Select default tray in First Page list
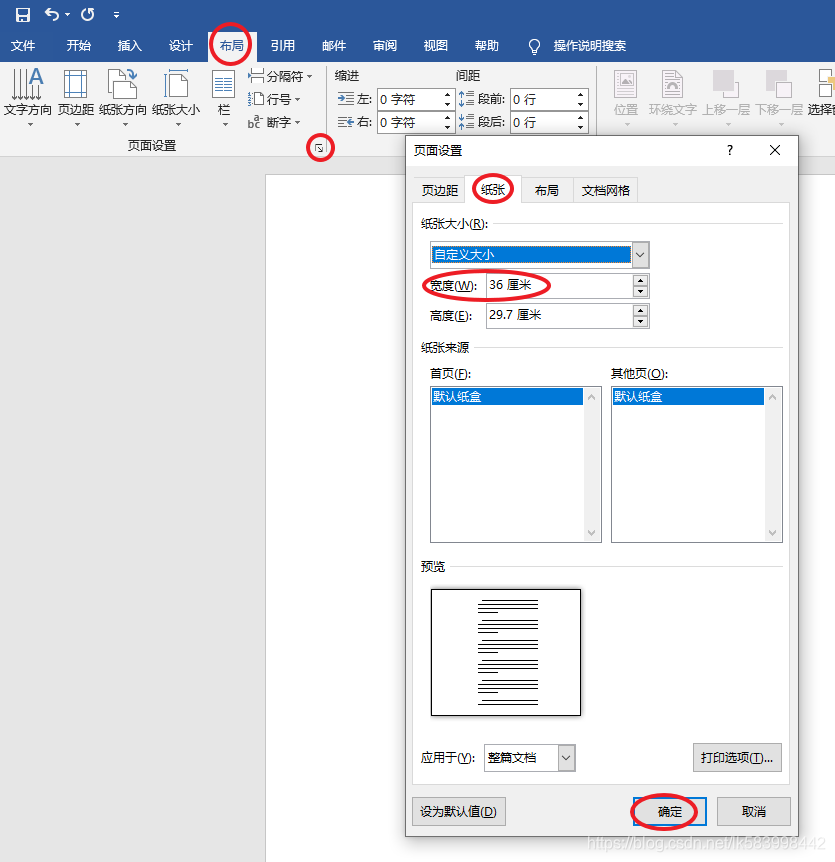835x862 pixels. [507, 396]
